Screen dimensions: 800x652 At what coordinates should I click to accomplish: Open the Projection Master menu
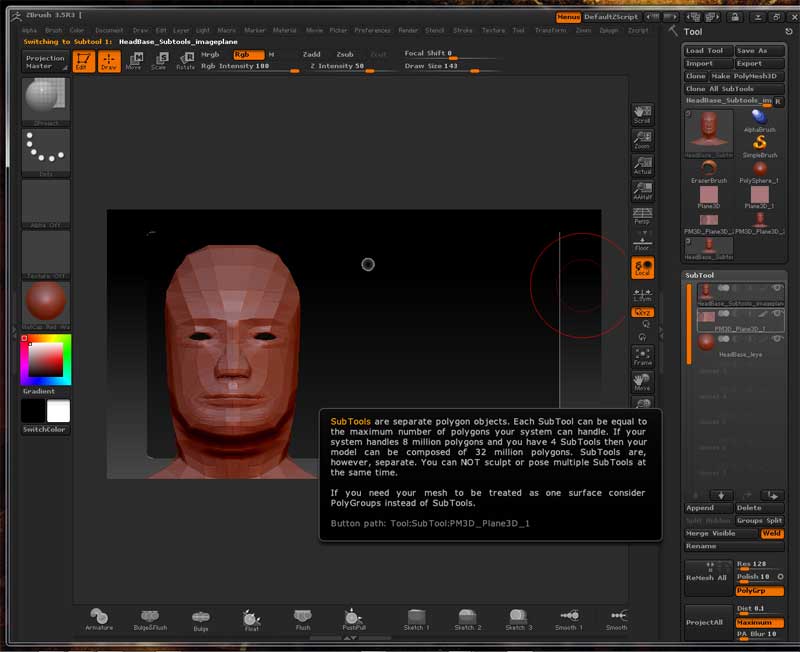(x=46, y=62)
